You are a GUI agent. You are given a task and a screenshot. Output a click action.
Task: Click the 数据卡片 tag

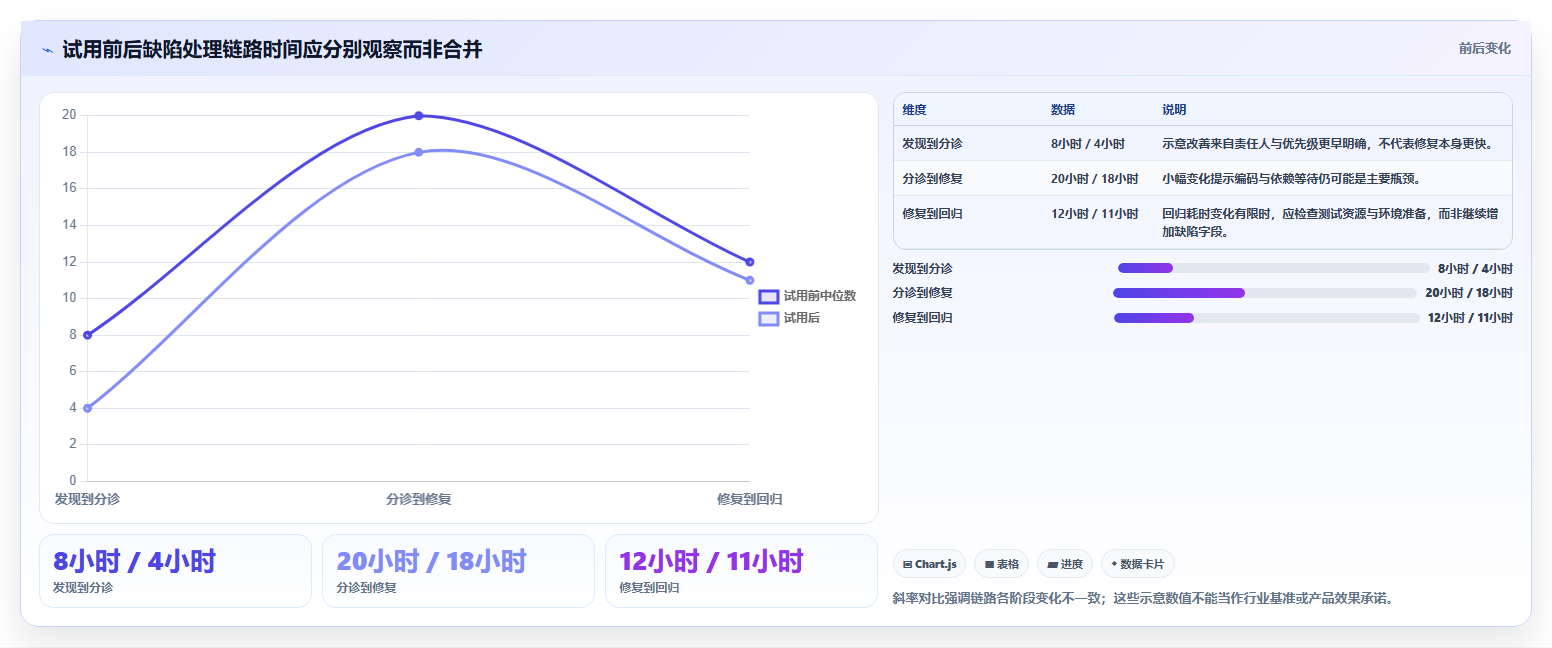point(1138,564)
